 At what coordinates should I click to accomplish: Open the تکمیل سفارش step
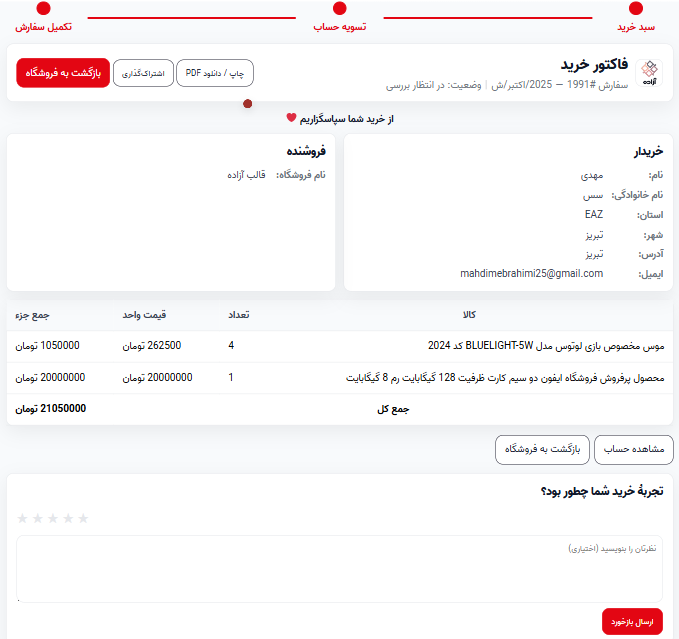[x=43, y=9]
